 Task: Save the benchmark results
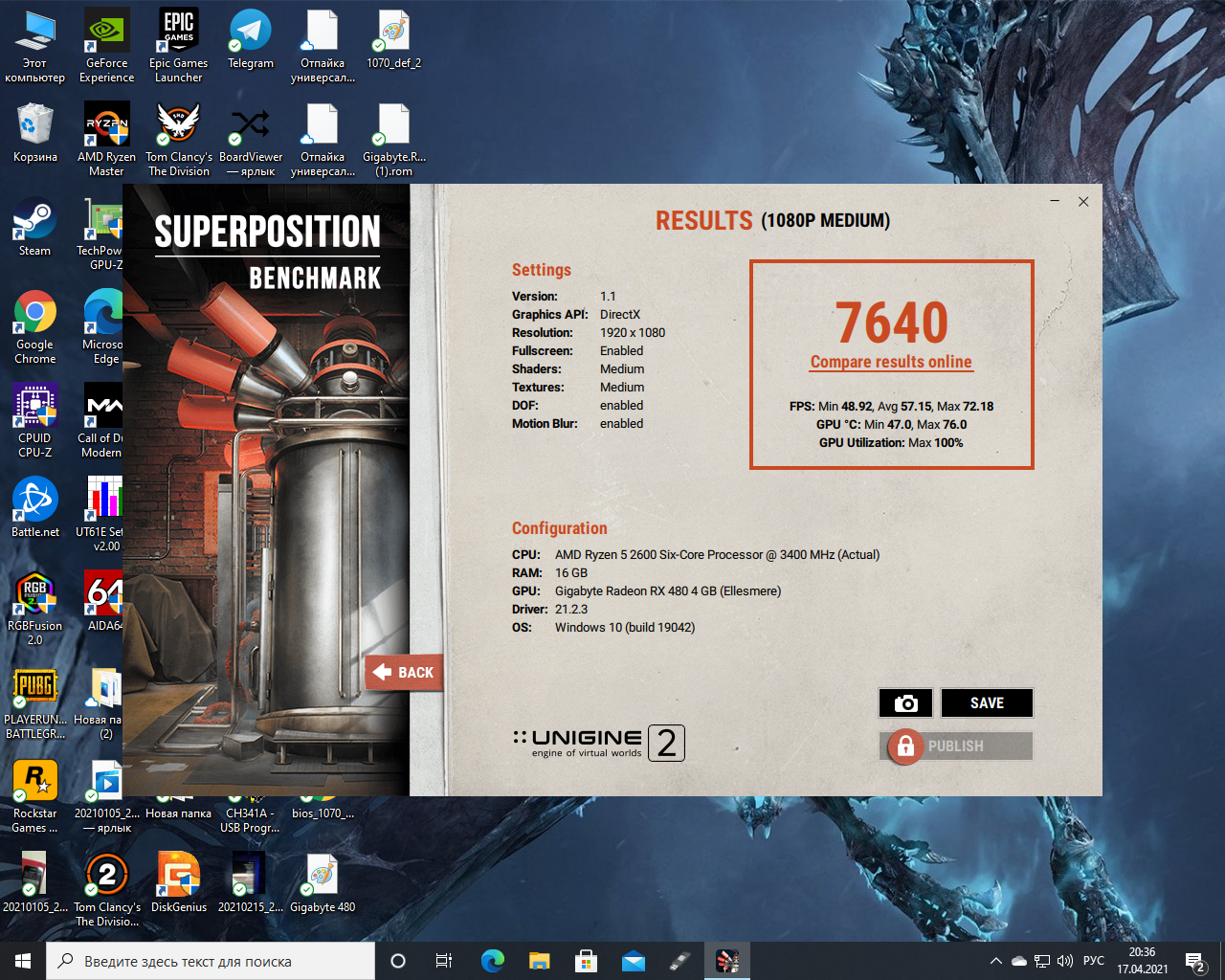tap(987, 703)
